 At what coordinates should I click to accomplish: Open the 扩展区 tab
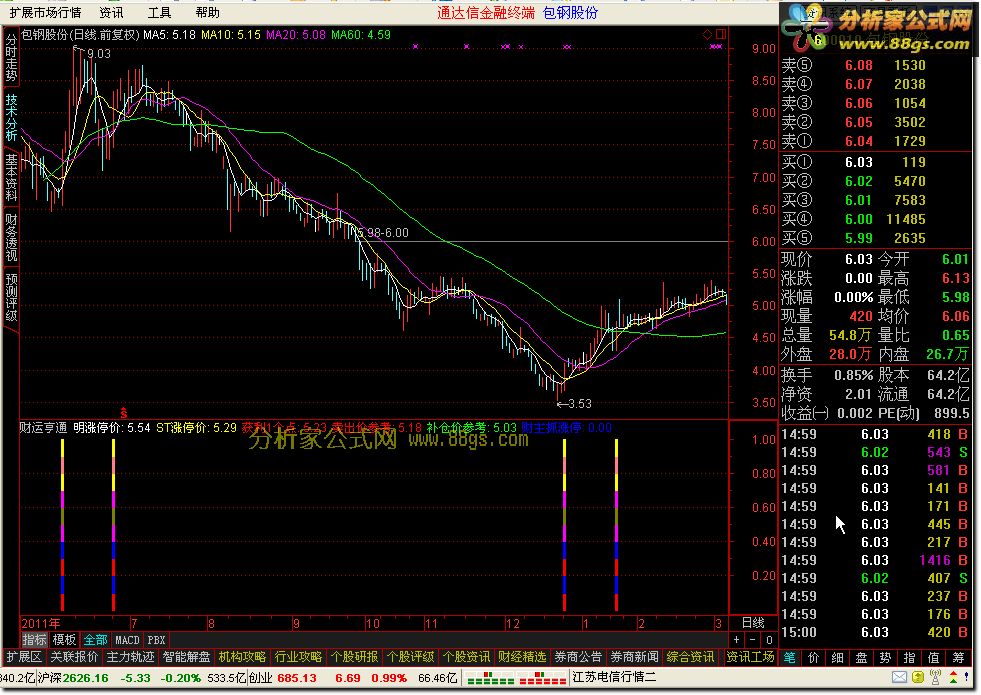pos(24,657)
